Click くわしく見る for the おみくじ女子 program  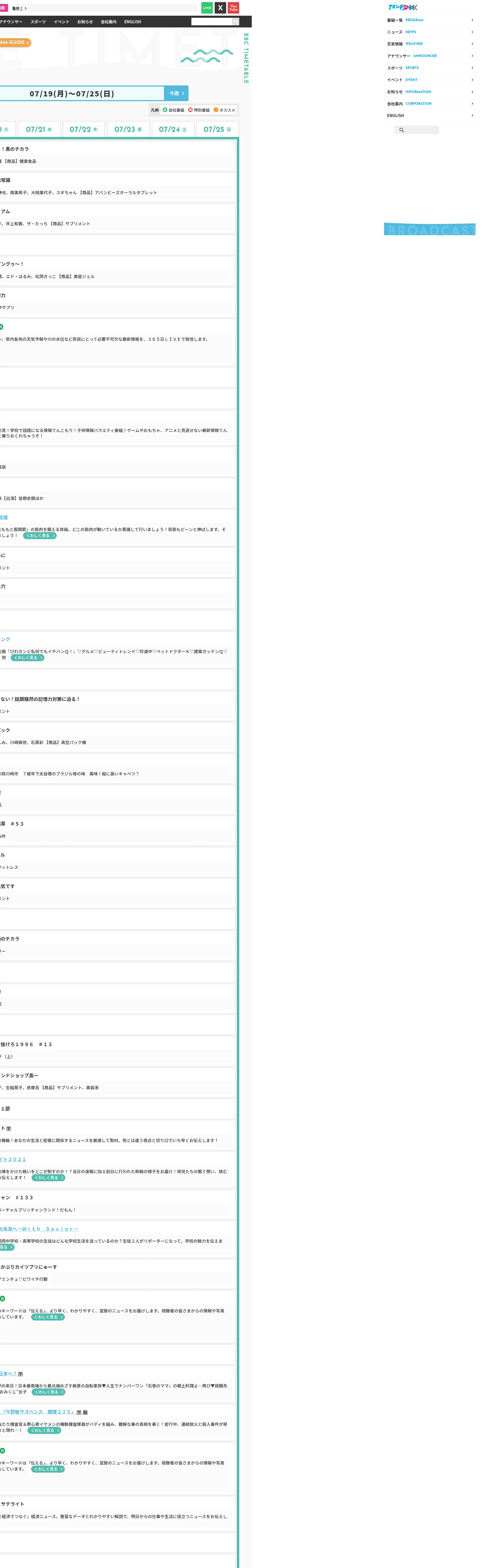[48, 1392]
